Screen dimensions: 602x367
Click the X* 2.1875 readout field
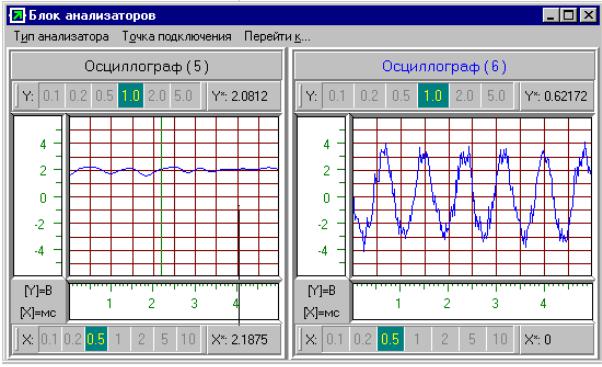point(244,339)
